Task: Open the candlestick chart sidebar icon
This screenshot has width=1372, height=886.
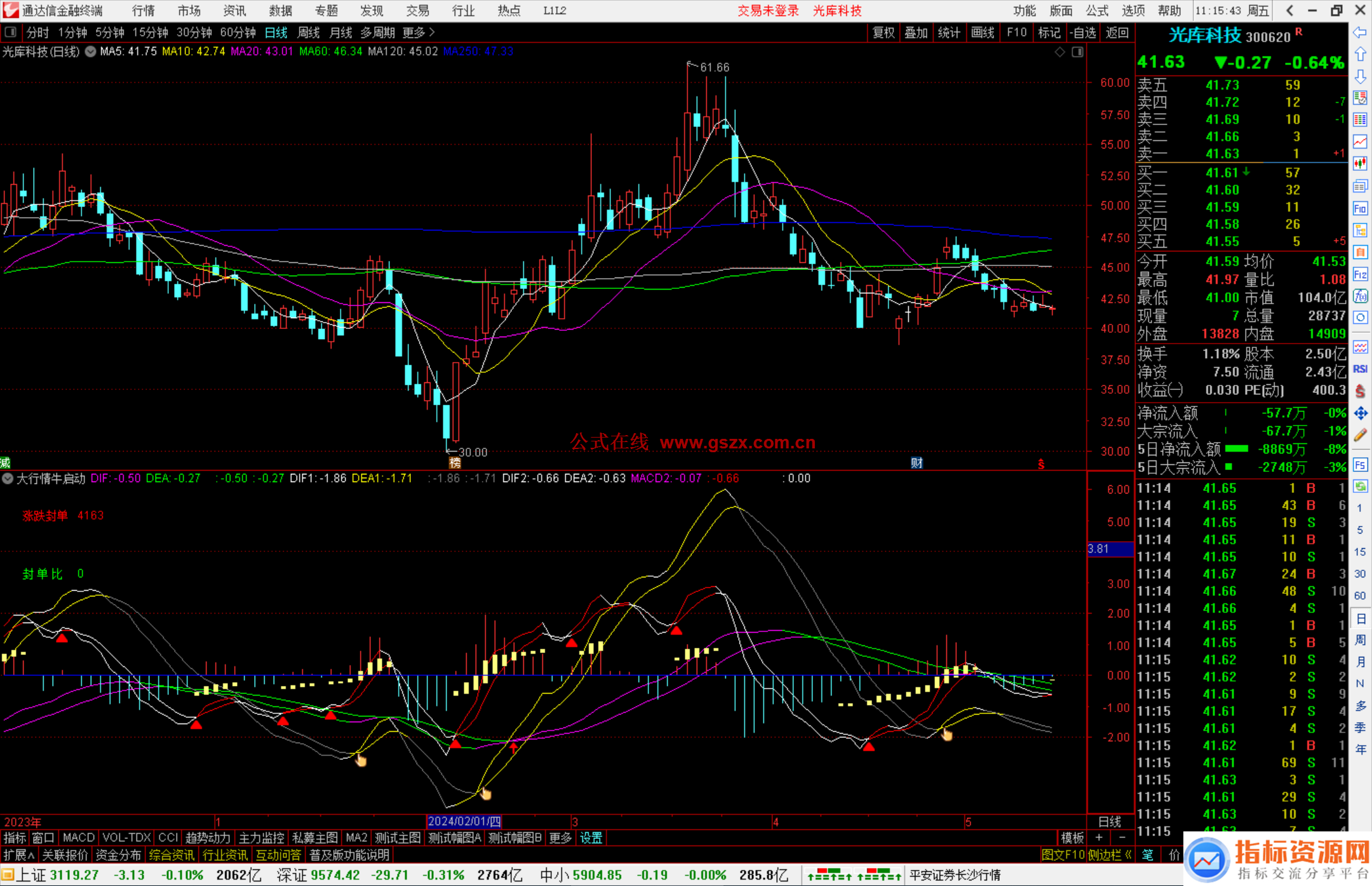Action: pyautogui.click(x=1360, y=164)
